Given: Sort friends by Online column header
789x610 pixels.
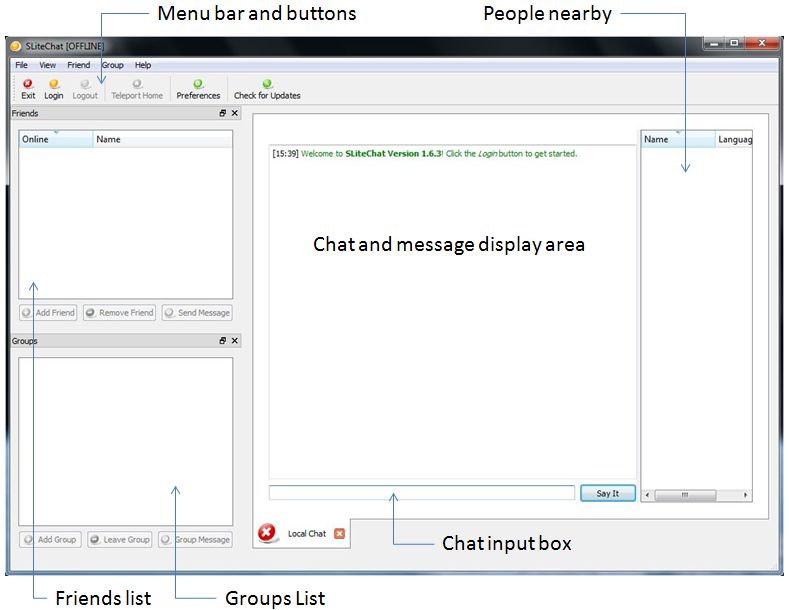Looking at the screenshot, I should [56, 140].
